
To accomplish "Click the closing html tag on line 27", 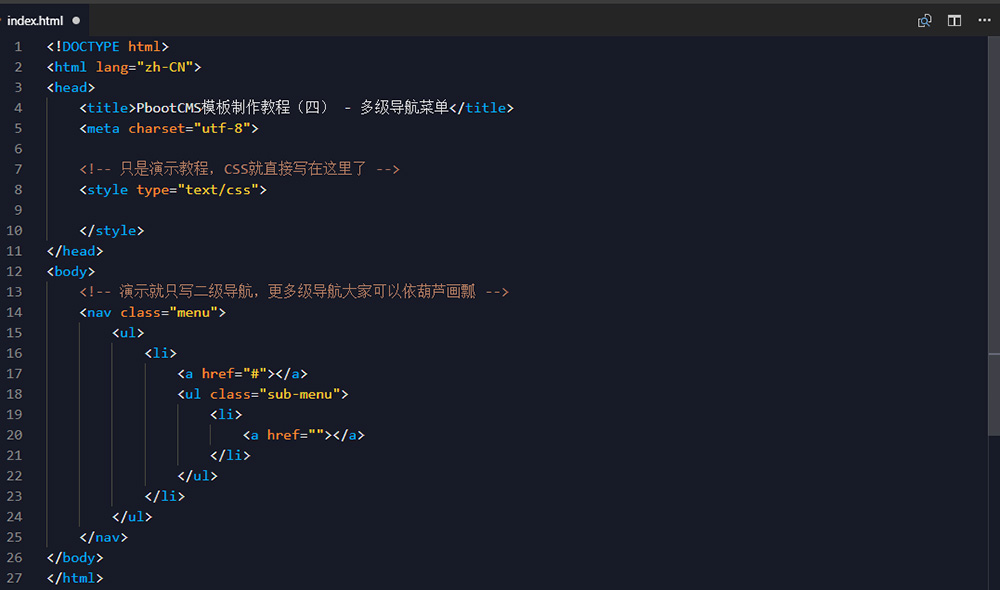I will tap(75, 578).
